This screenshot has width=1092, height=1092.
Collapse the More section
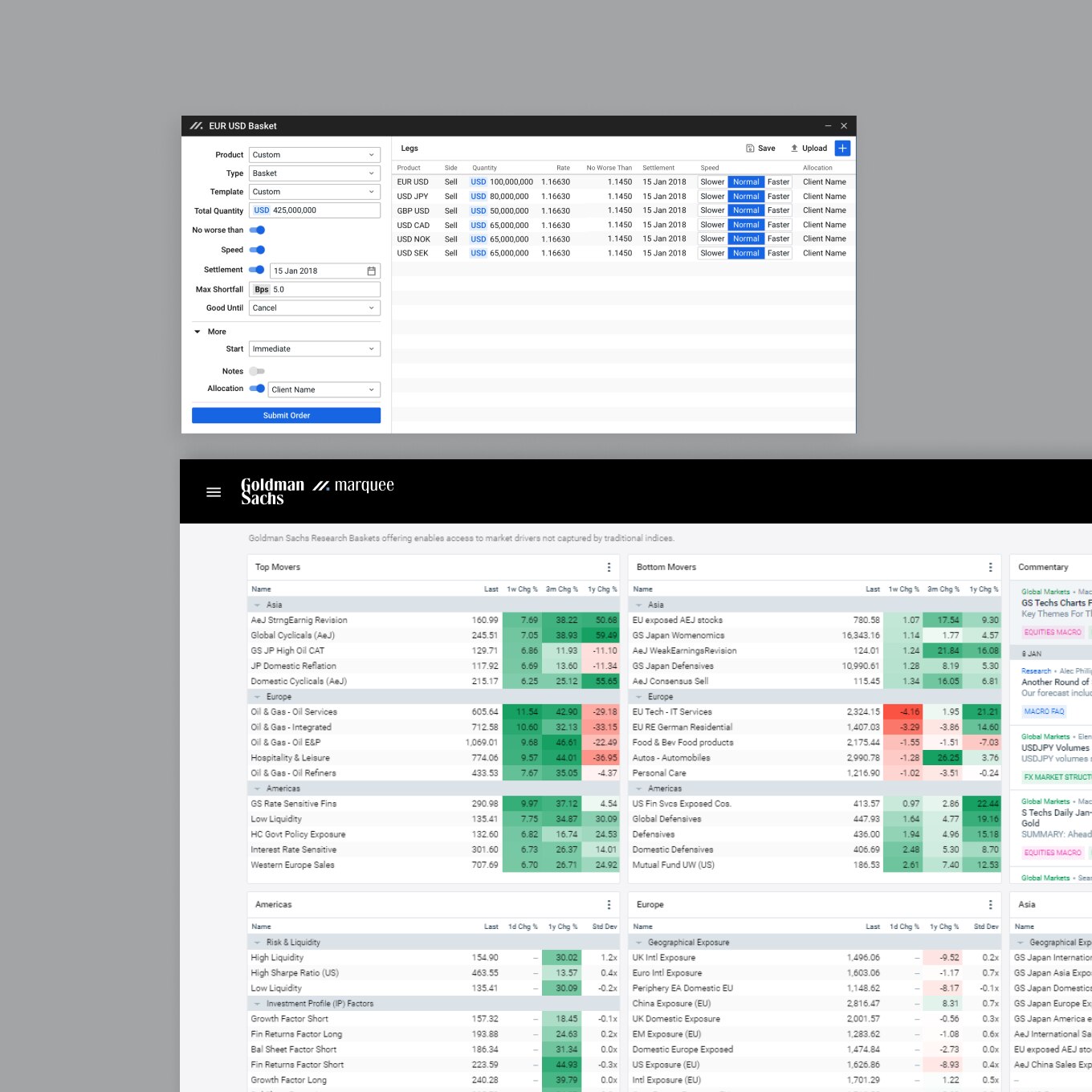[x=198, y=332]
